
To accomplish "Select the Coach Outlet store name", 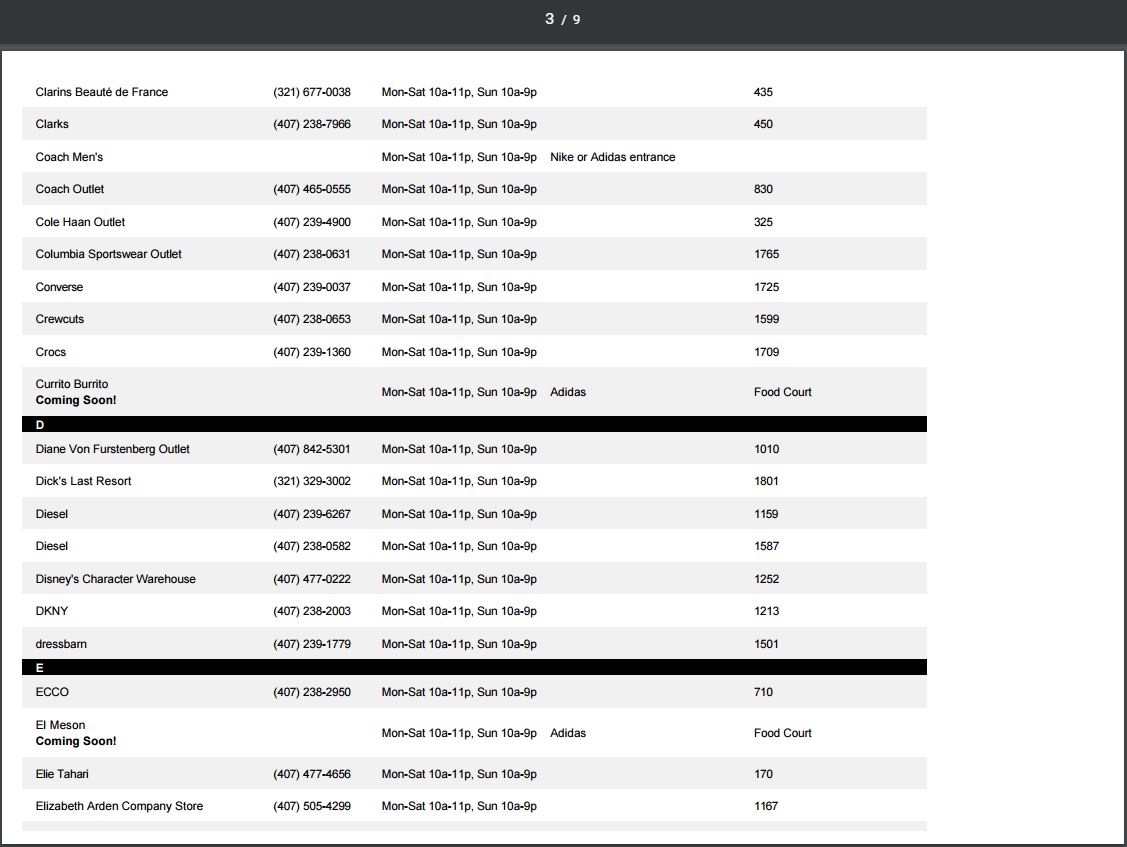I will pyautogui.click(x=70, y=189).
